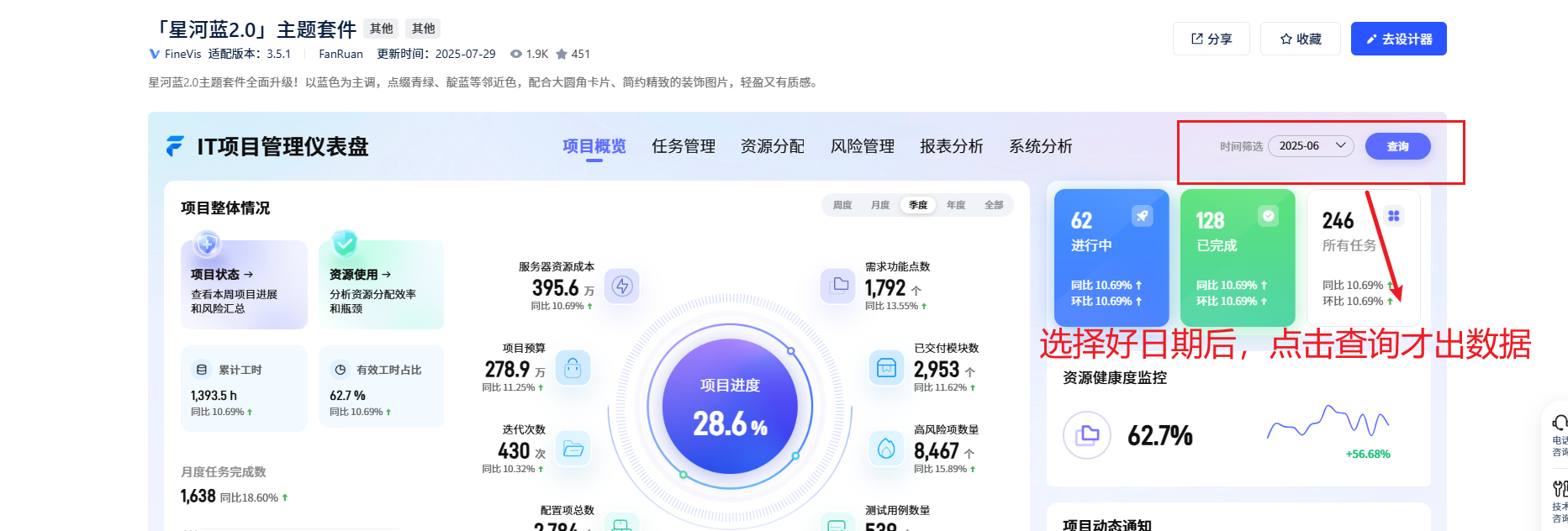Click the 资源健康度 sparkline chart
This screenshot has width=1568, height=531.
[x=1328, y=422]
